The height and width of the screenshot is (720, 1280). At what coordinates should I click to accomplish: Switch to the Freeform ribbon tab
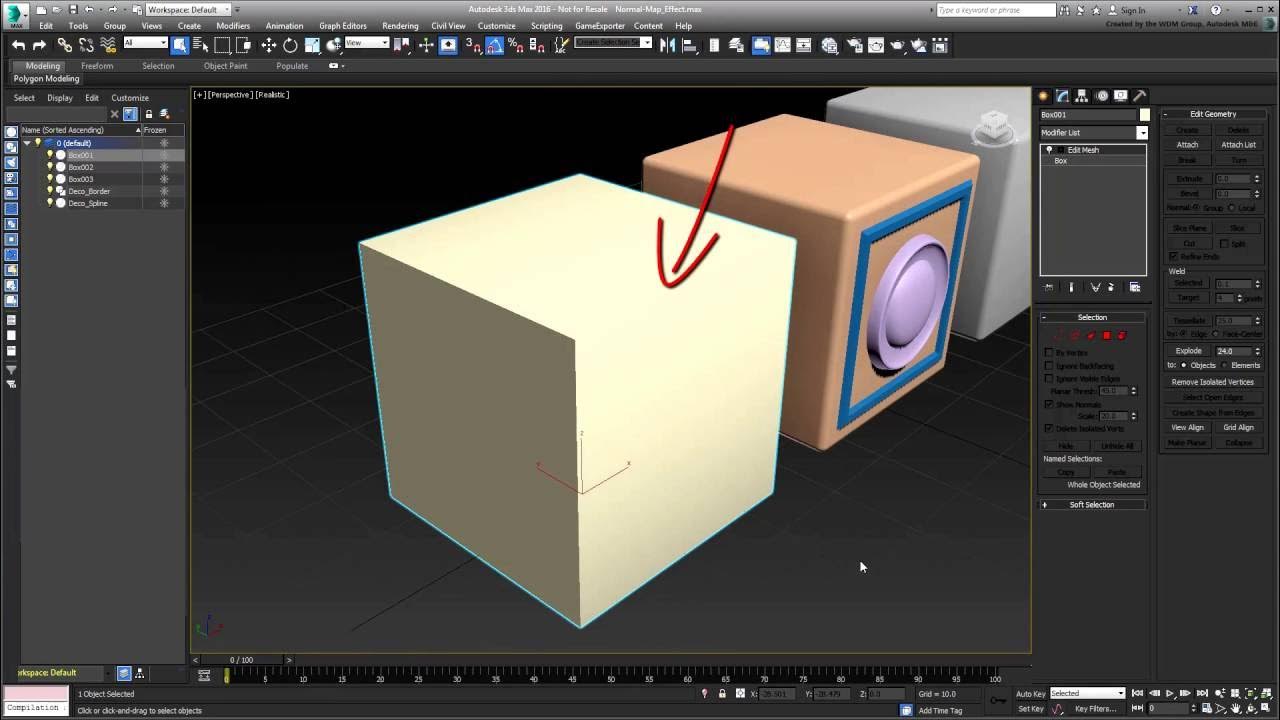[x=97, y=66]
